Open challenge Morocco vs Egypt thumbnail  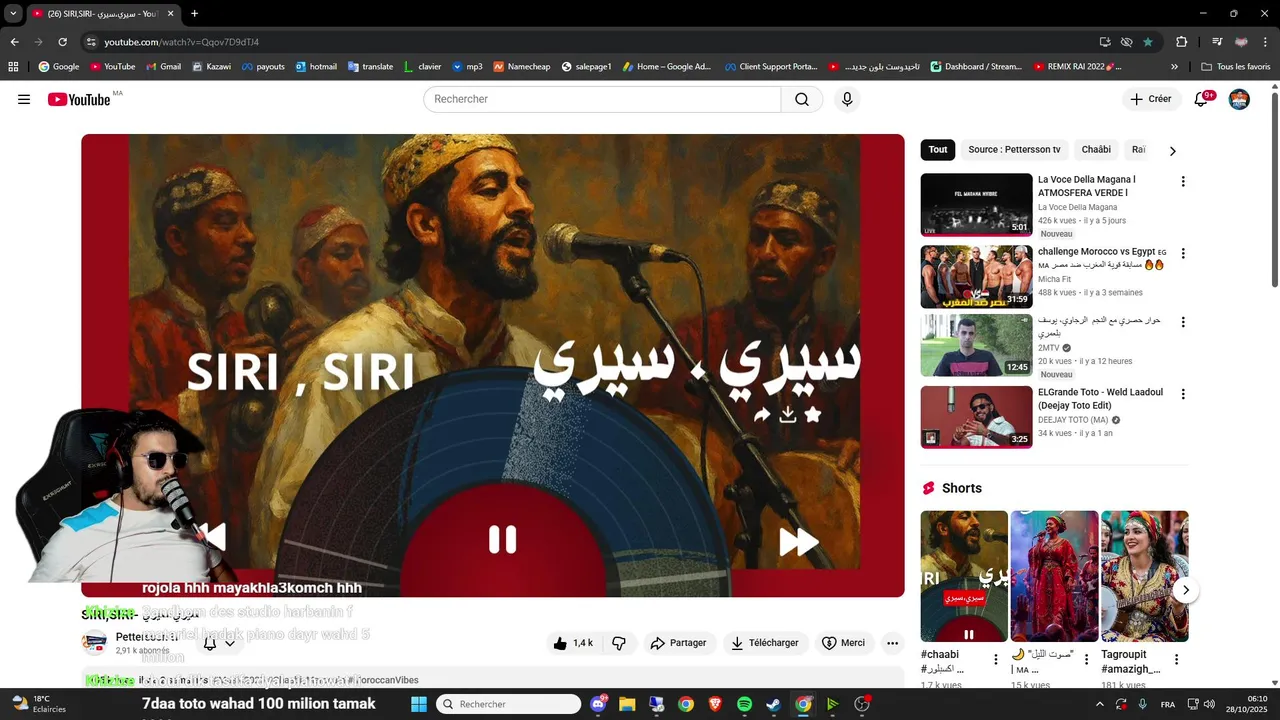[x=976, y=277]
